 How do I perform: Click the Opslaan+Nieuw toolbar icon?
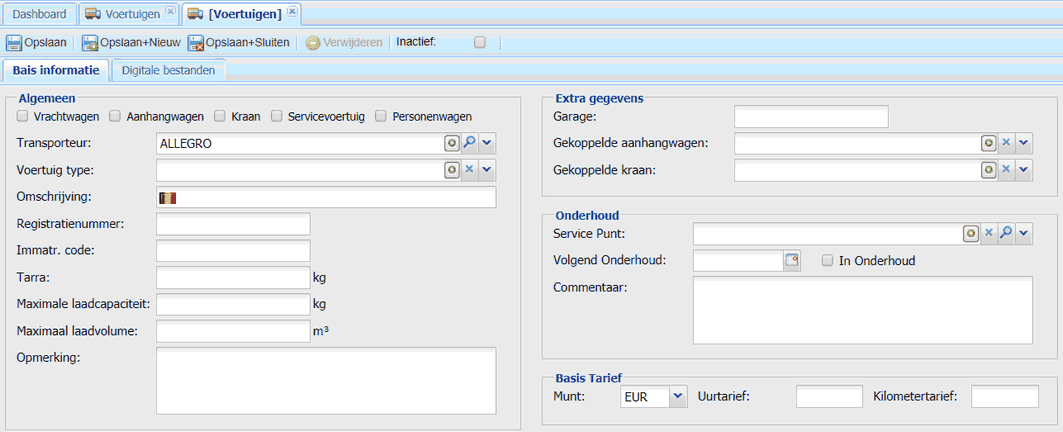[90, 43]
